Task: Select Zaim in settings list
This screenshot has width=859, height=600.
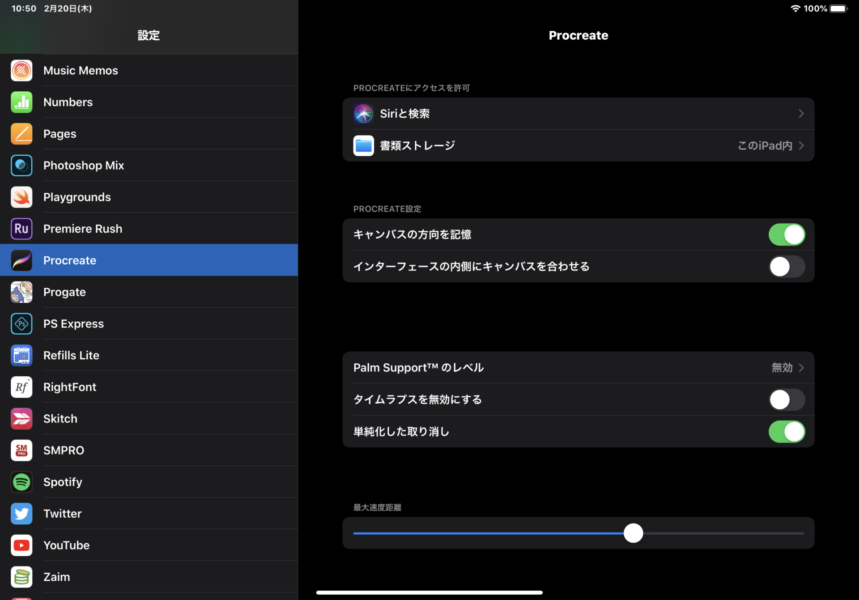Action: coord(149,577)
